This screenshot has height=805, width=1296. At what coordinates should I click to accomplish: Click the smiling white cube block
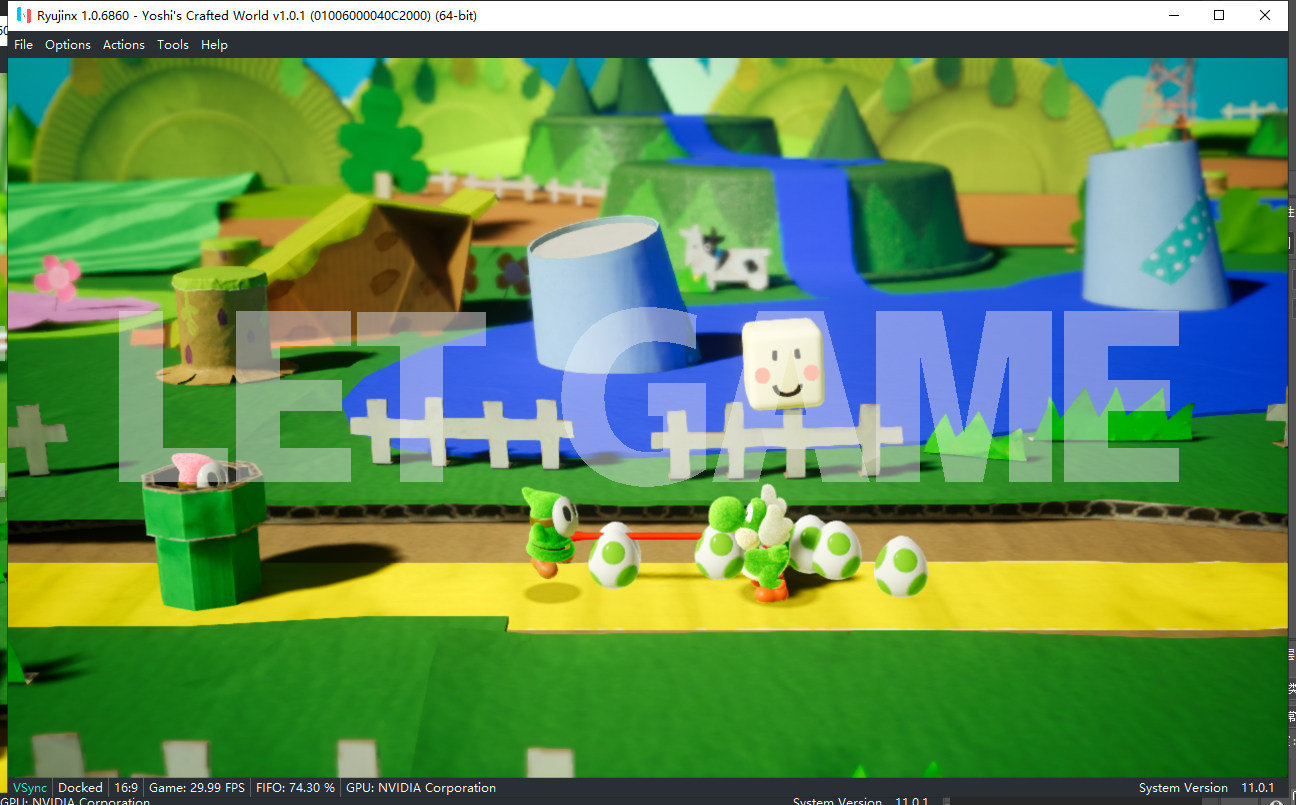[781, 363]
